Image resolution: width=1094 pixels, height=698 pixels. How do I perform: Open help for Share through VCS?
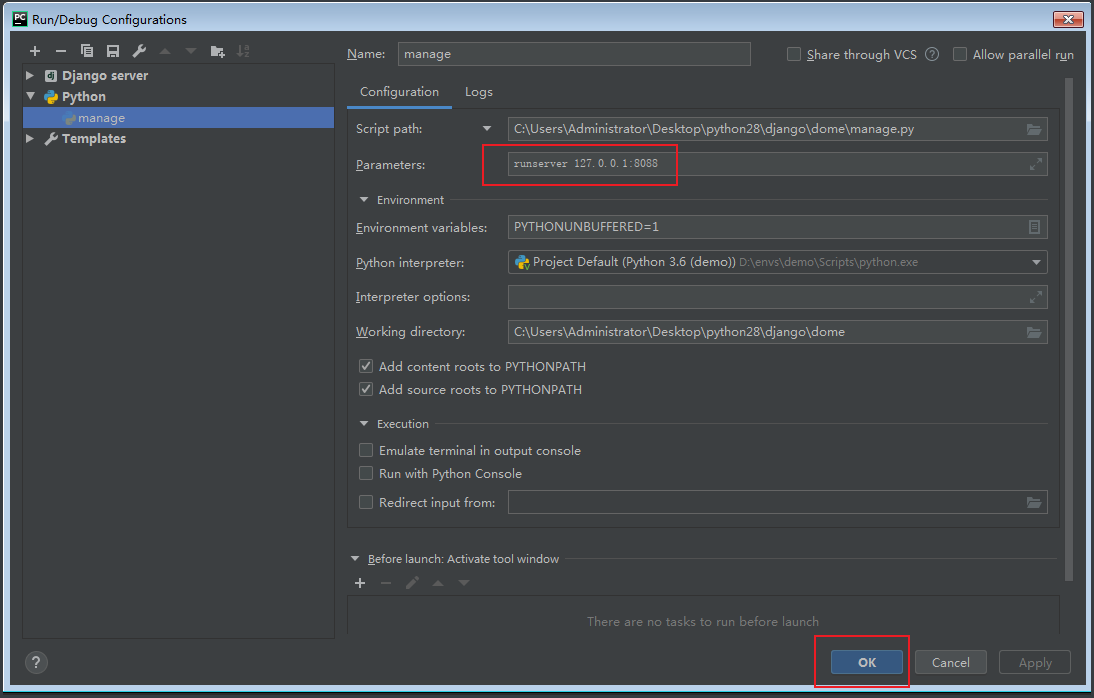(x=932, y=54)
